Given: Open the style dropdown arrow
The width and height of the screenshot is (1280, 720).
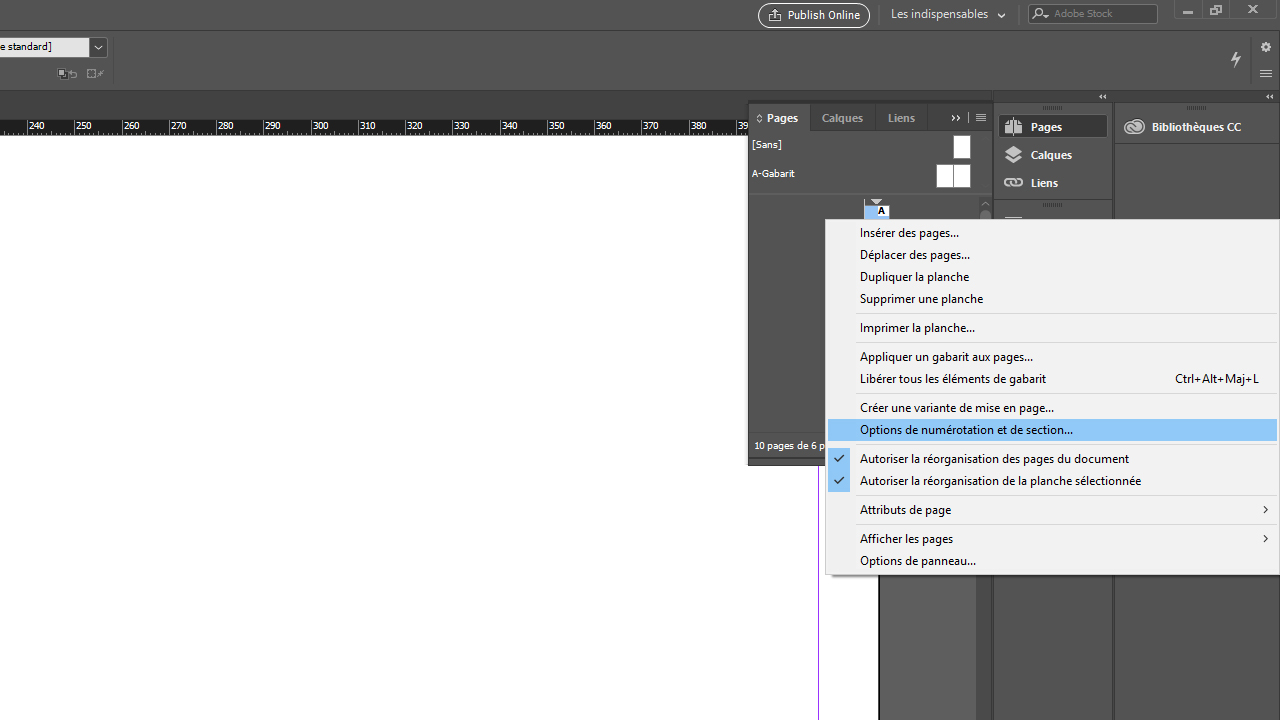Looking at the screenshot, I should 98,47.
